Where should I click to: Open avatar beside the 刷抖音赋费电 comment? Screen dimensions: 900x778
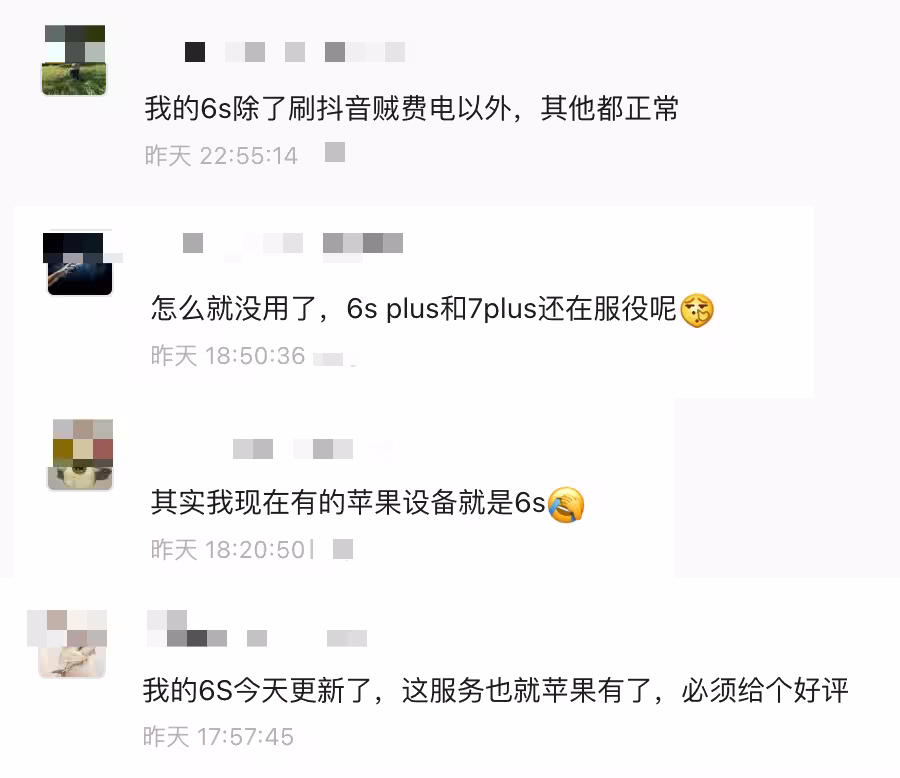pyautogui.click(x=74, y=60)
